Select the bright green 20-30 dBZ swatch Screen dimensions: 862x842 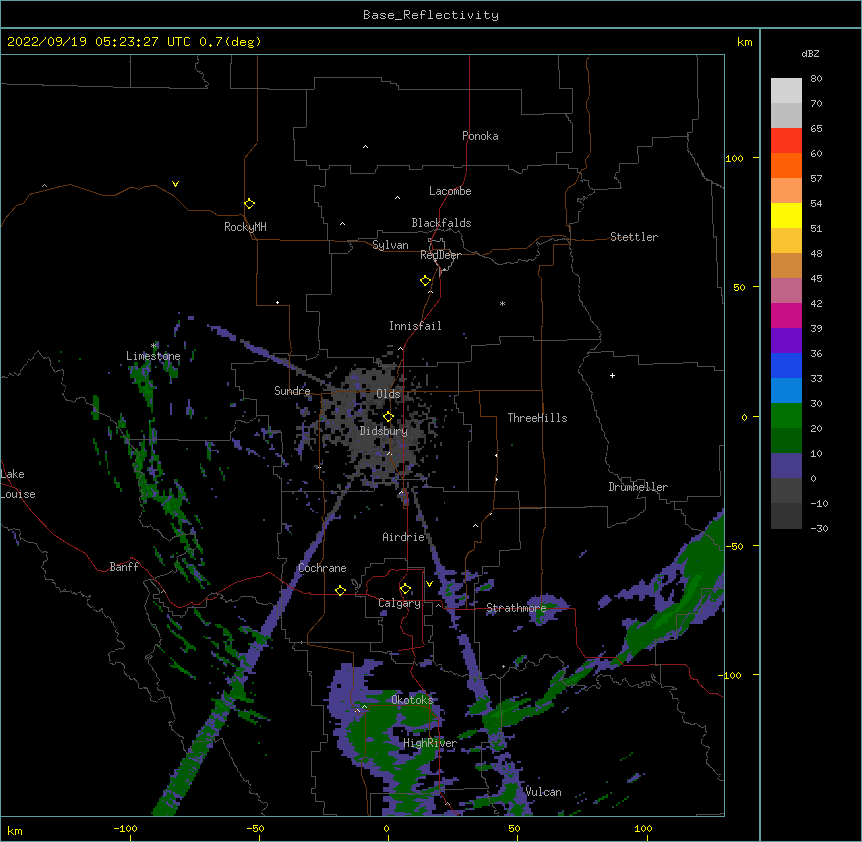[x=786, y=416]
